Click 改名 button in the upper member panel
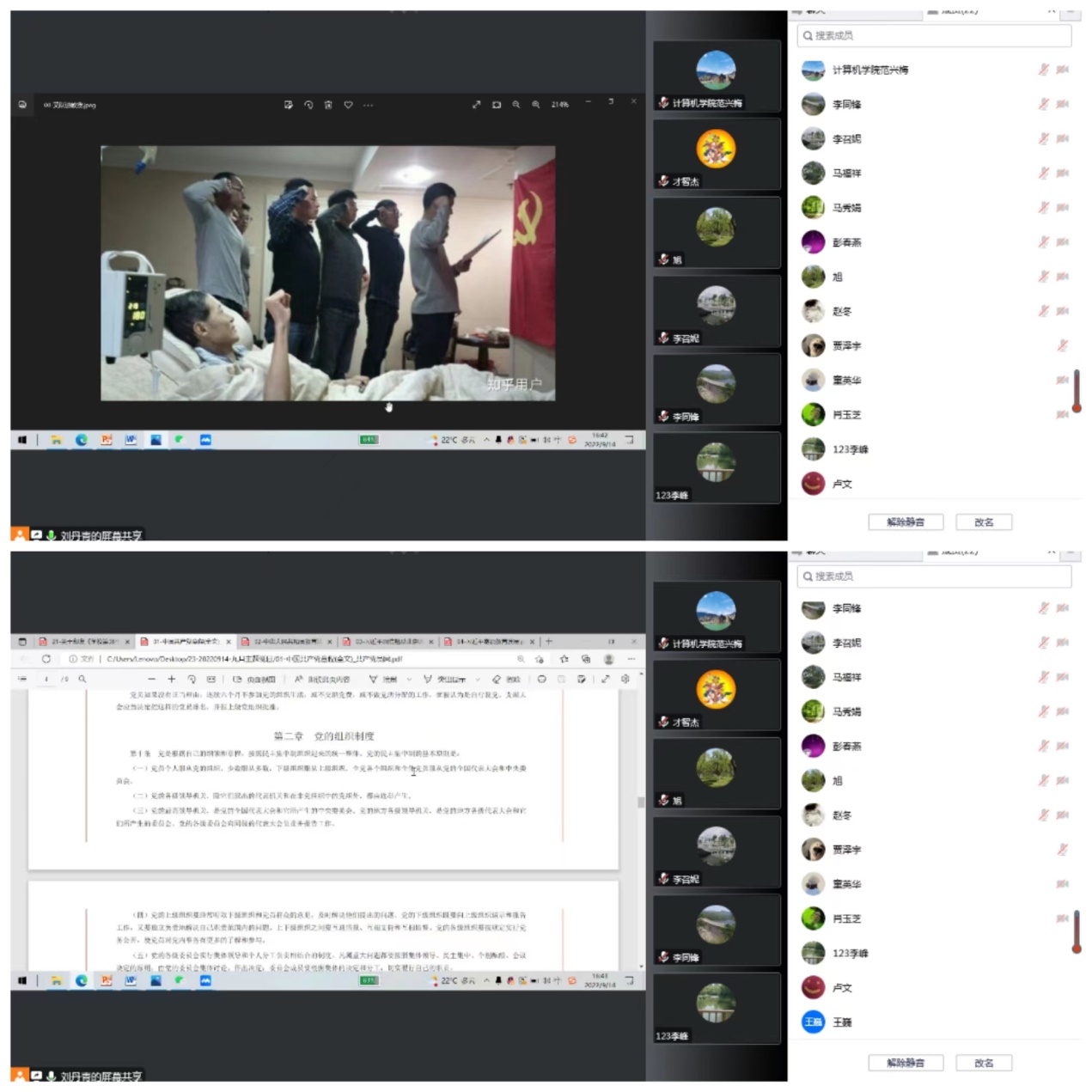 [x=984, y=522]
